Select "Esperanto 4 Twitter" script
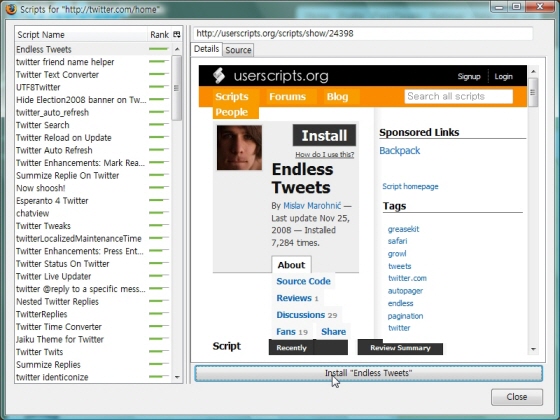Viewport: 560px width, 420px height. click(93, 201)
